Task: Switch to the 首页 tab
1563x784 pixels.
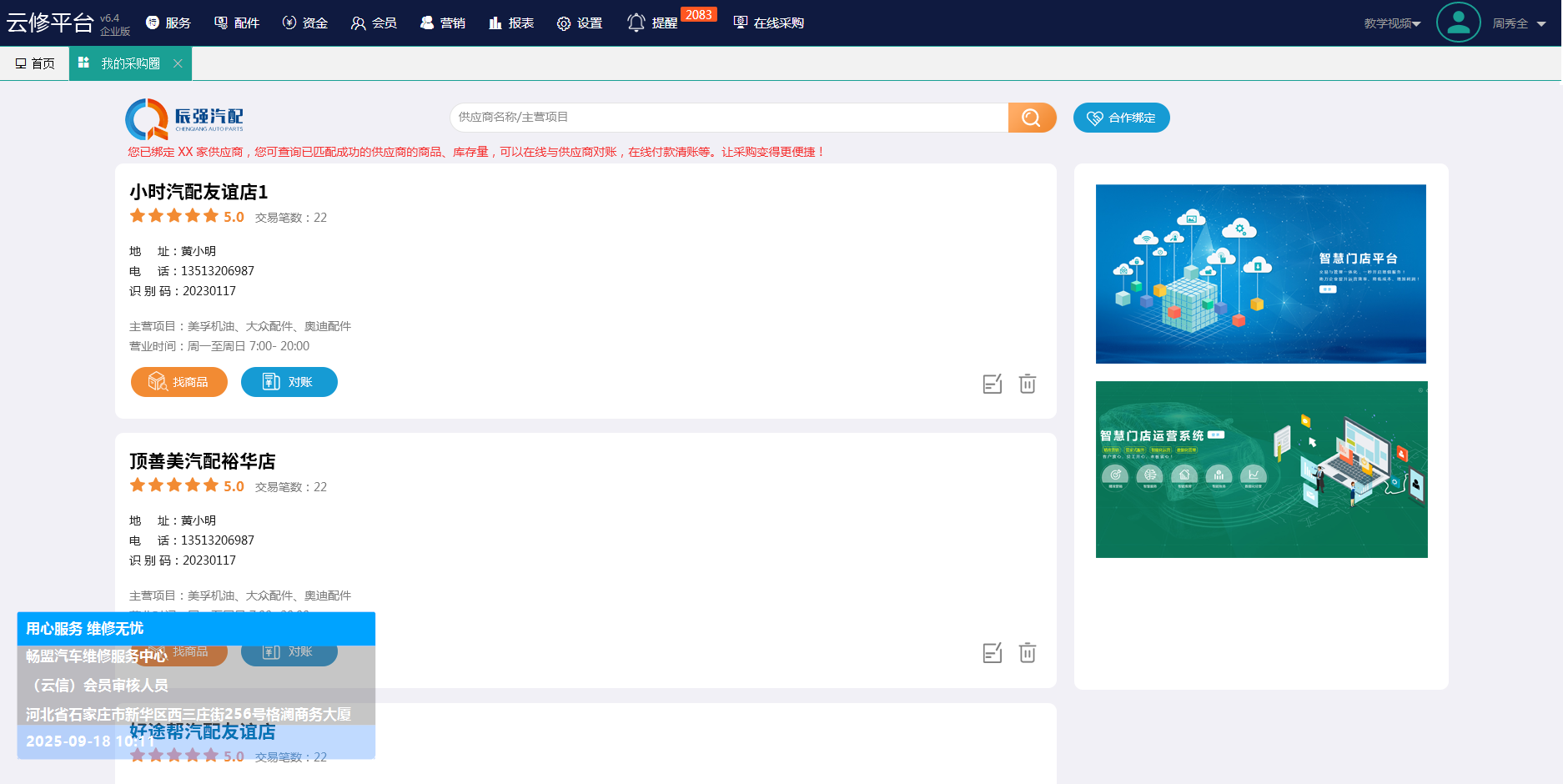Action: (35, 63)
